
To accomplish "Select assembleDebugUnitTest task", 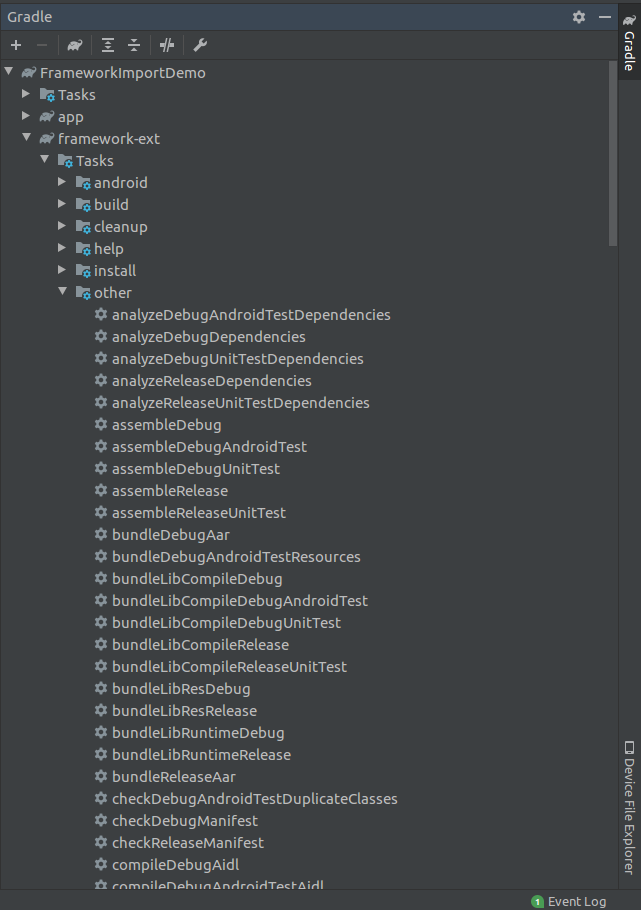I will [x=196, y=469].
